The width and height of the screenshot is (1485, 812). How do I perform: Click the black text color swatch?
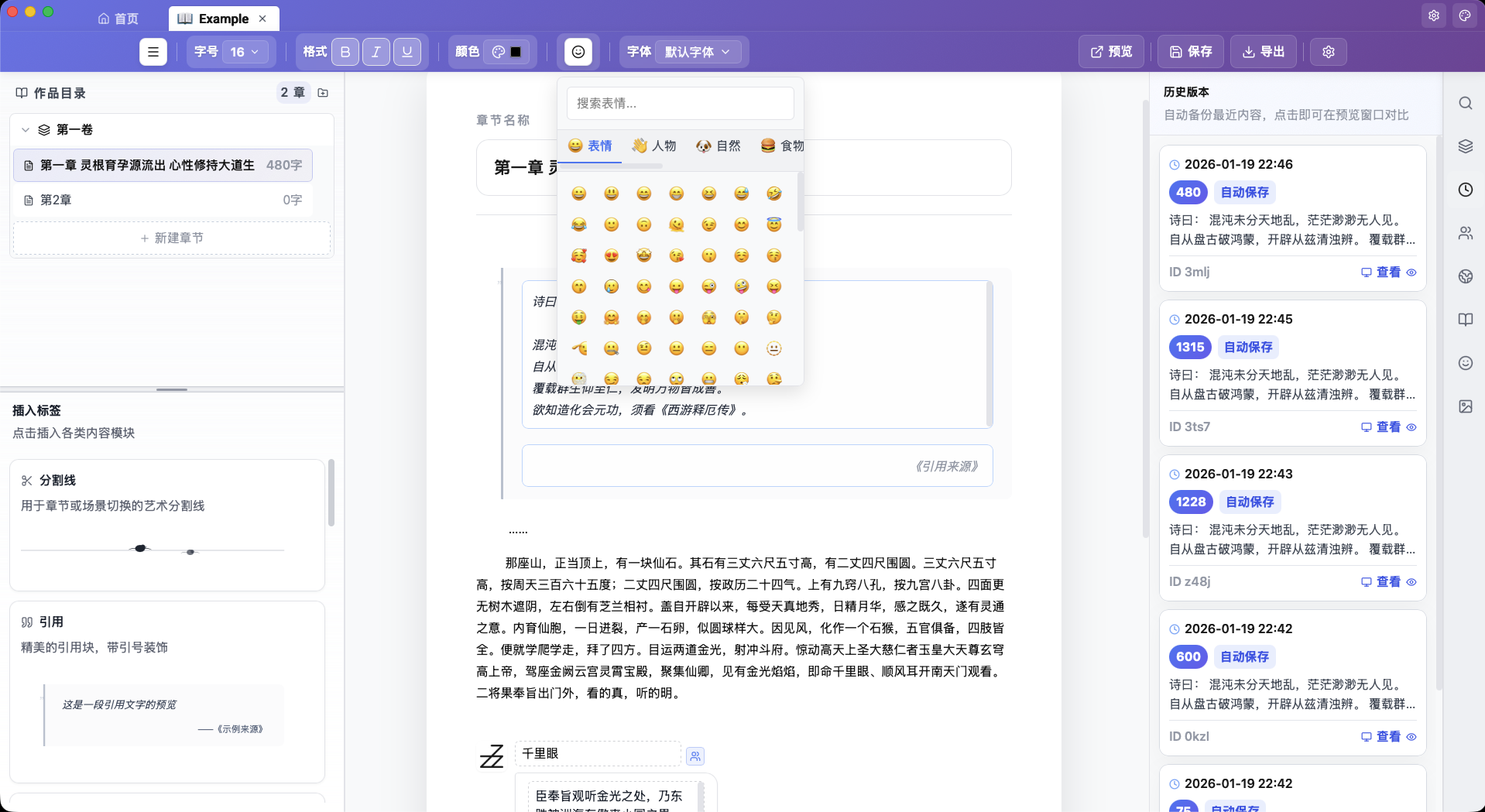(x=516, y=52)
